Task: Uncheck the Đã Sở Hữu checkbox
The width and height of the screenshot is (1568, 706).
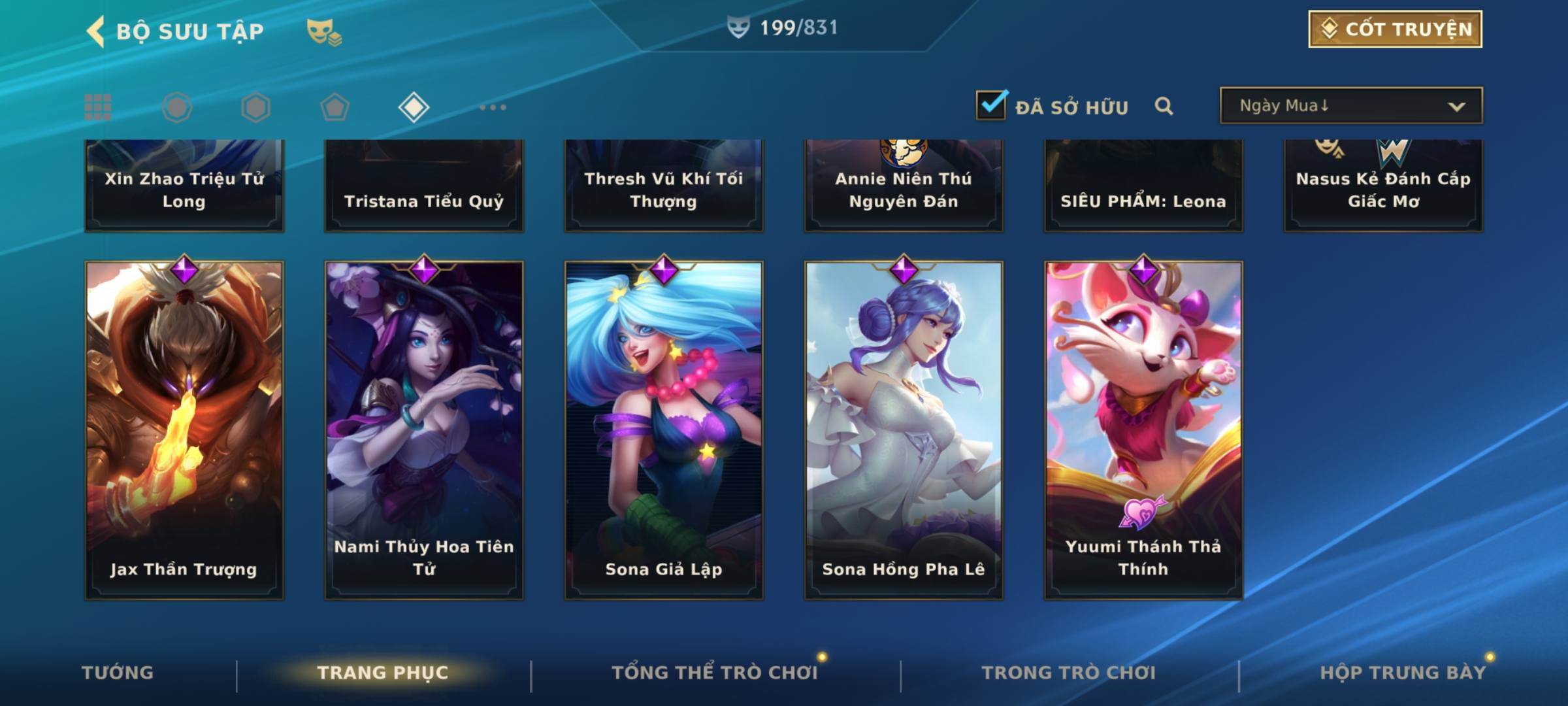Action: coord(991,105)
